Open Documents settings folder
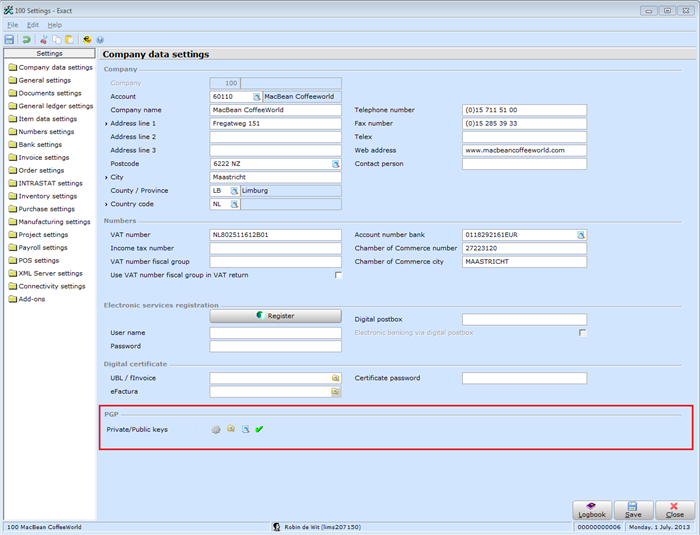Screen dimensions: 700x535 point(45,93)
